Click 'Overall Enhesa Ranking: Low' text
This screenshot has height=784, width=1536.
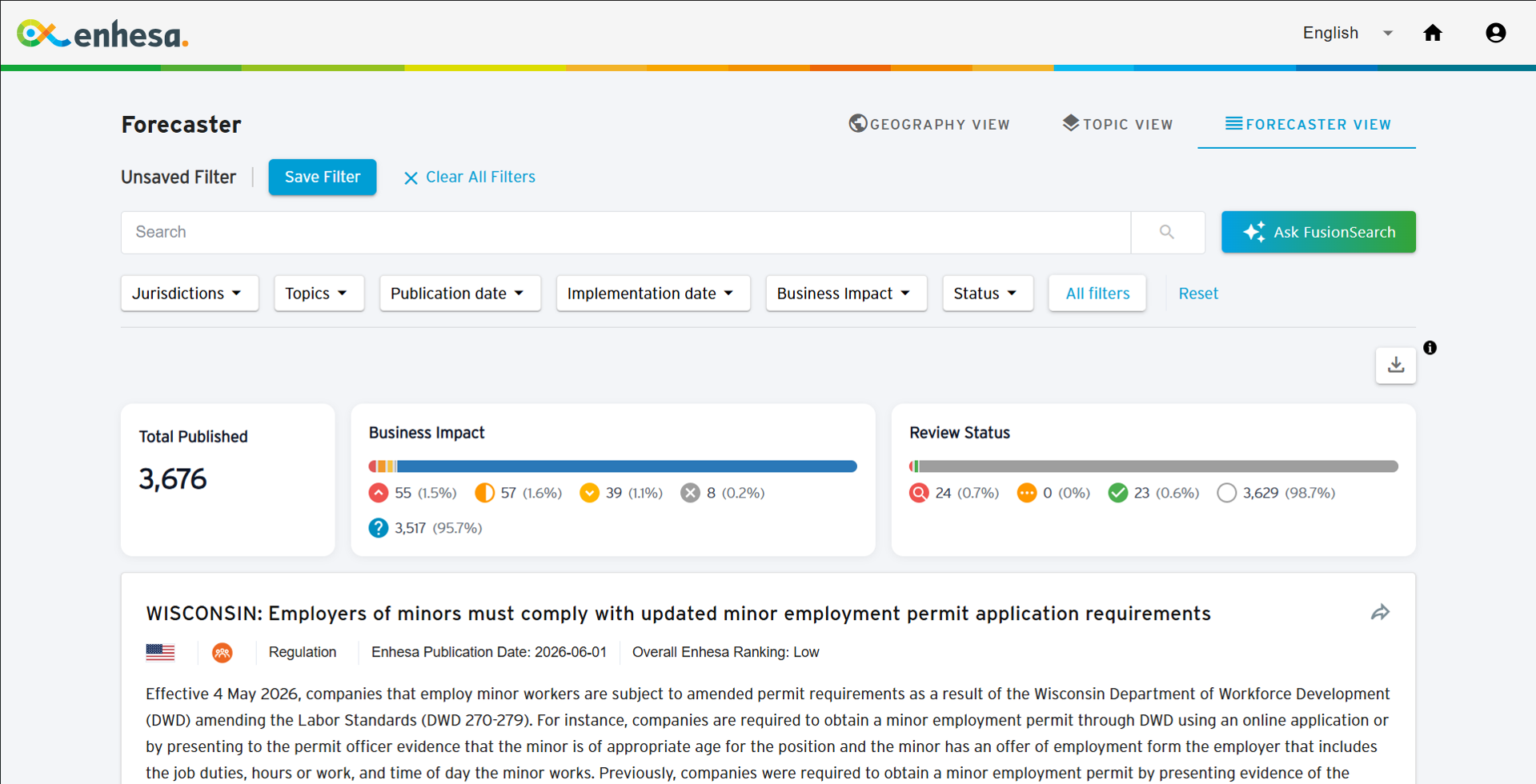726,652
